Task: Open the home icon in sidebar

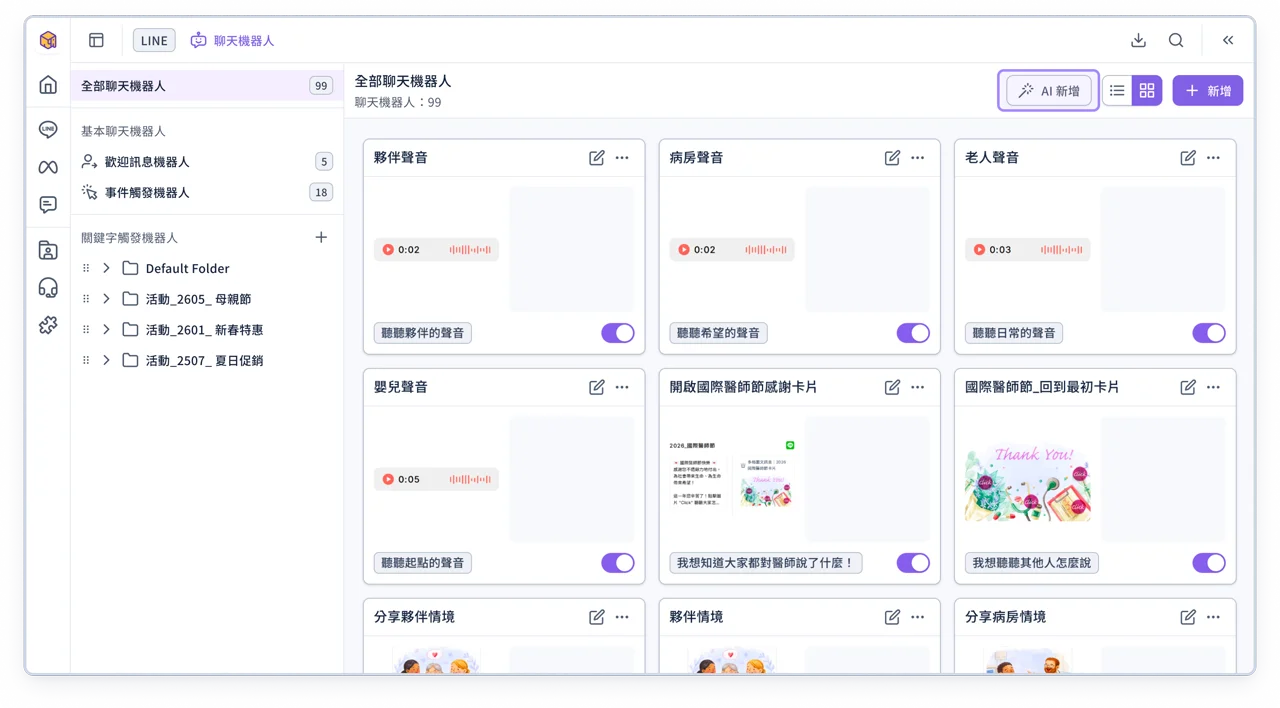Action: (x=48, y=85)
